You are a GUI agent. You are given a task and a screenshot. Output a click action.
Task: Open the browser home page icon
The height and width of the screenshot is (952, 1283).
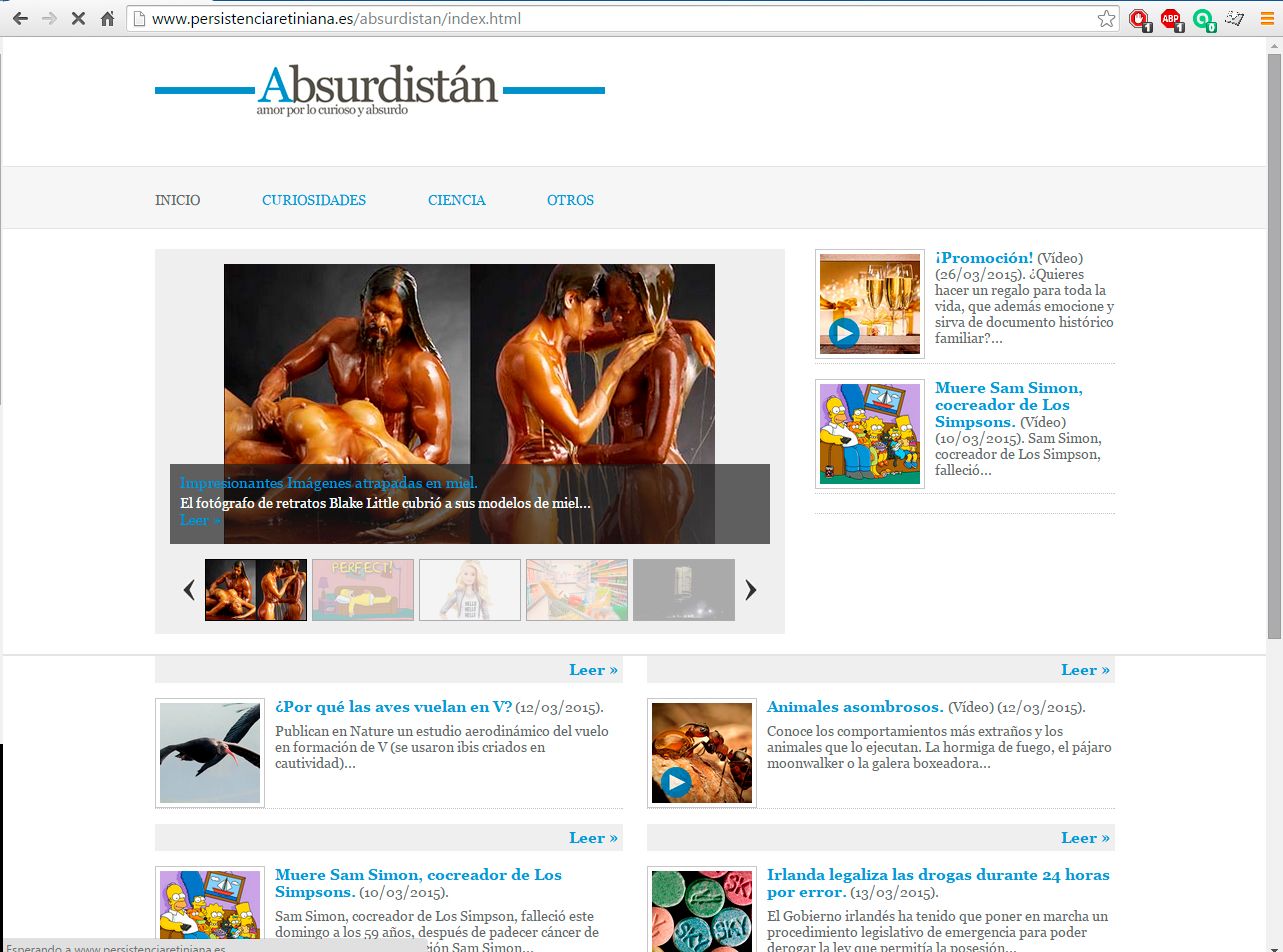click(107, 18)
